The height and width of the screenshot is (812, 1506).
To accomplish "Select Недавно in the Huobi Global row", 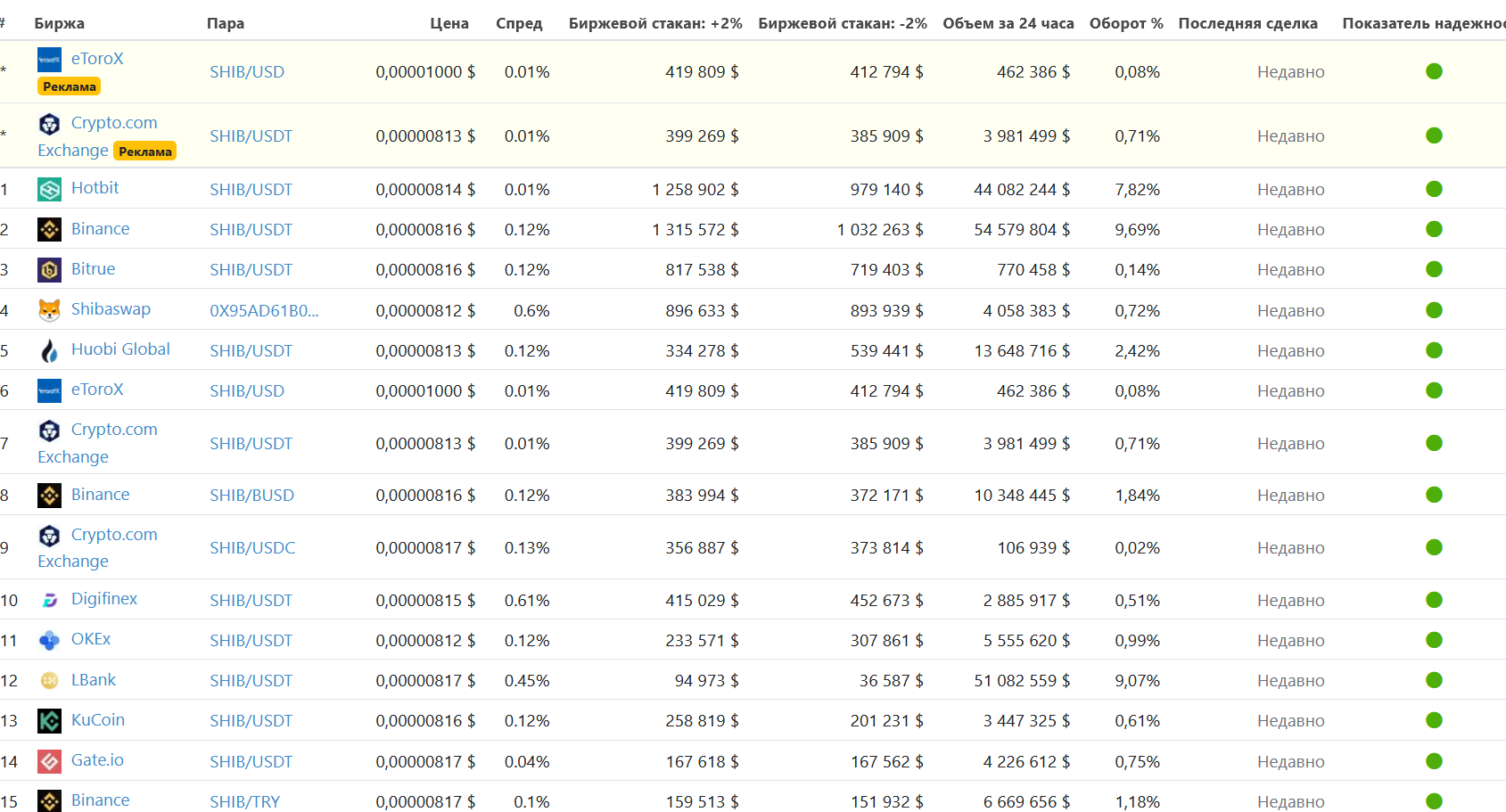I will pos(1290,351).
